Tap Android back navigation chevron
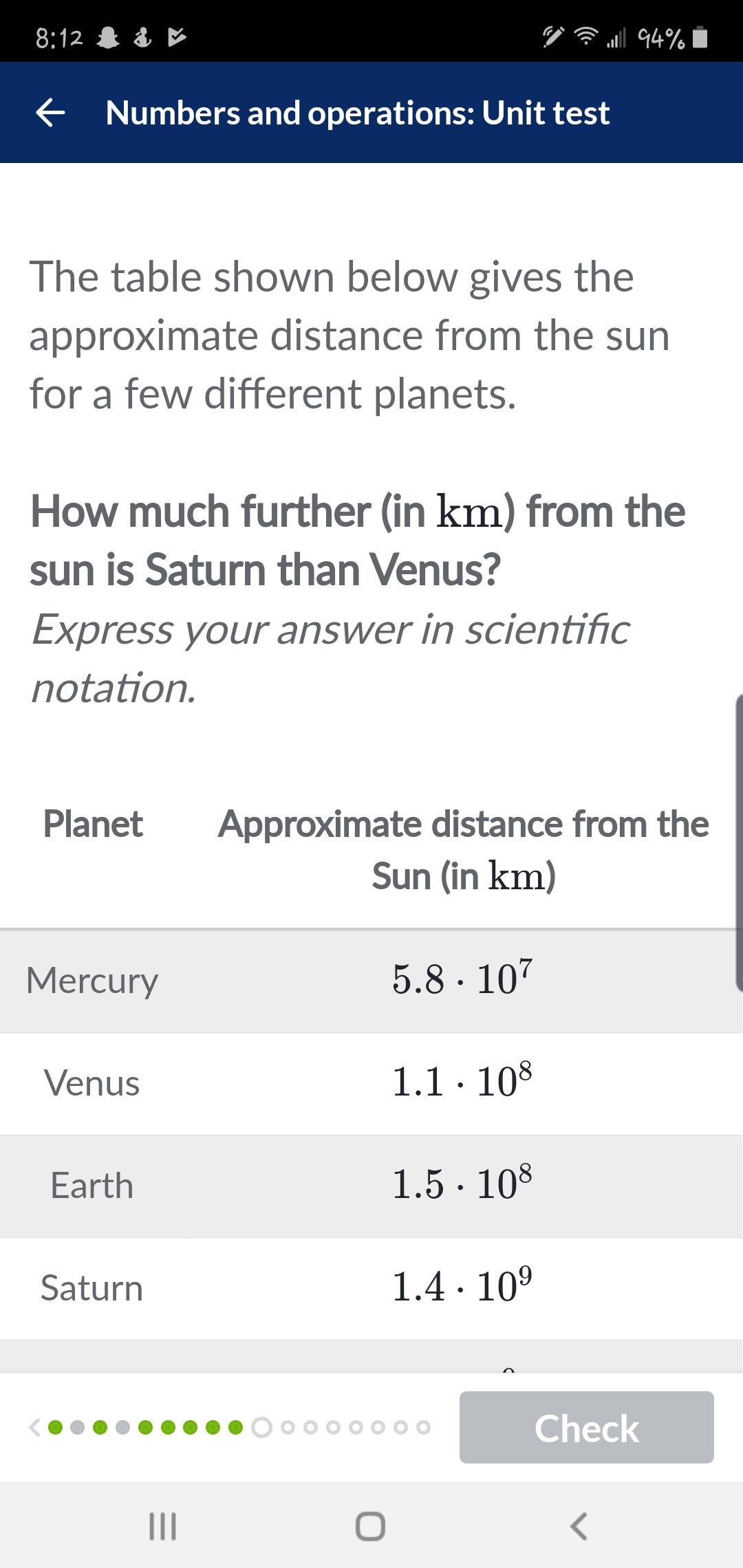743x1568 pixels. pyautogui.click(x=579, y=1525)
